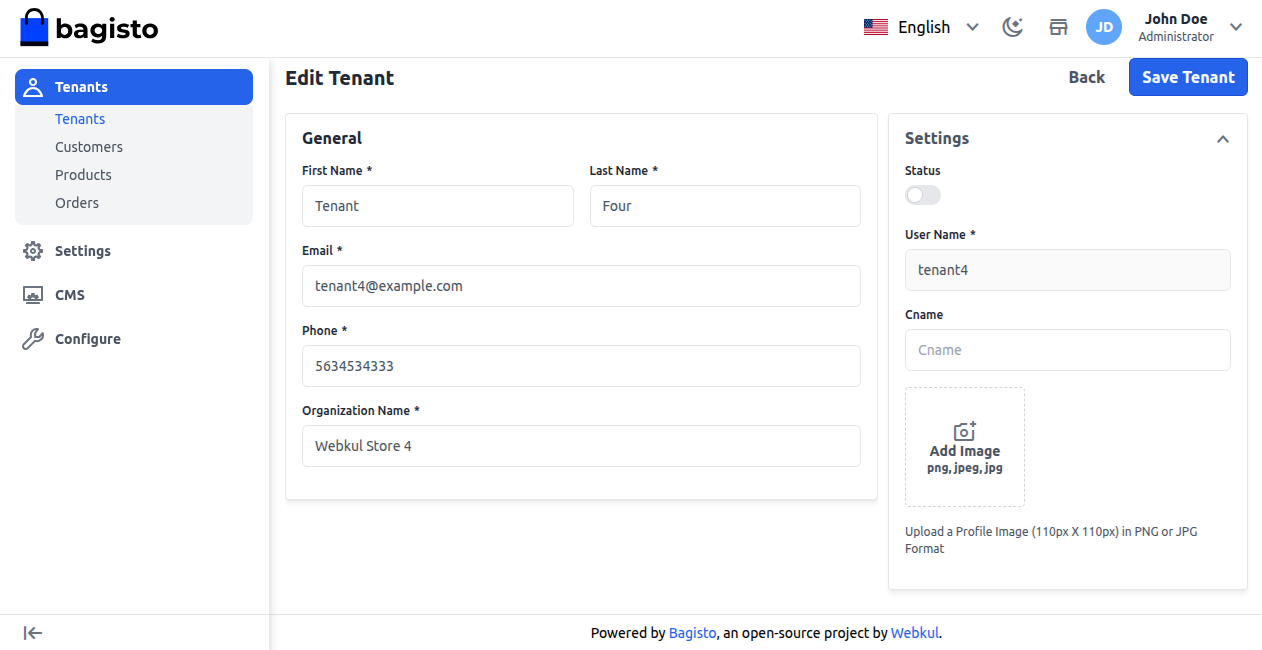Select the Configure wrench icon

tap(30, 338)
